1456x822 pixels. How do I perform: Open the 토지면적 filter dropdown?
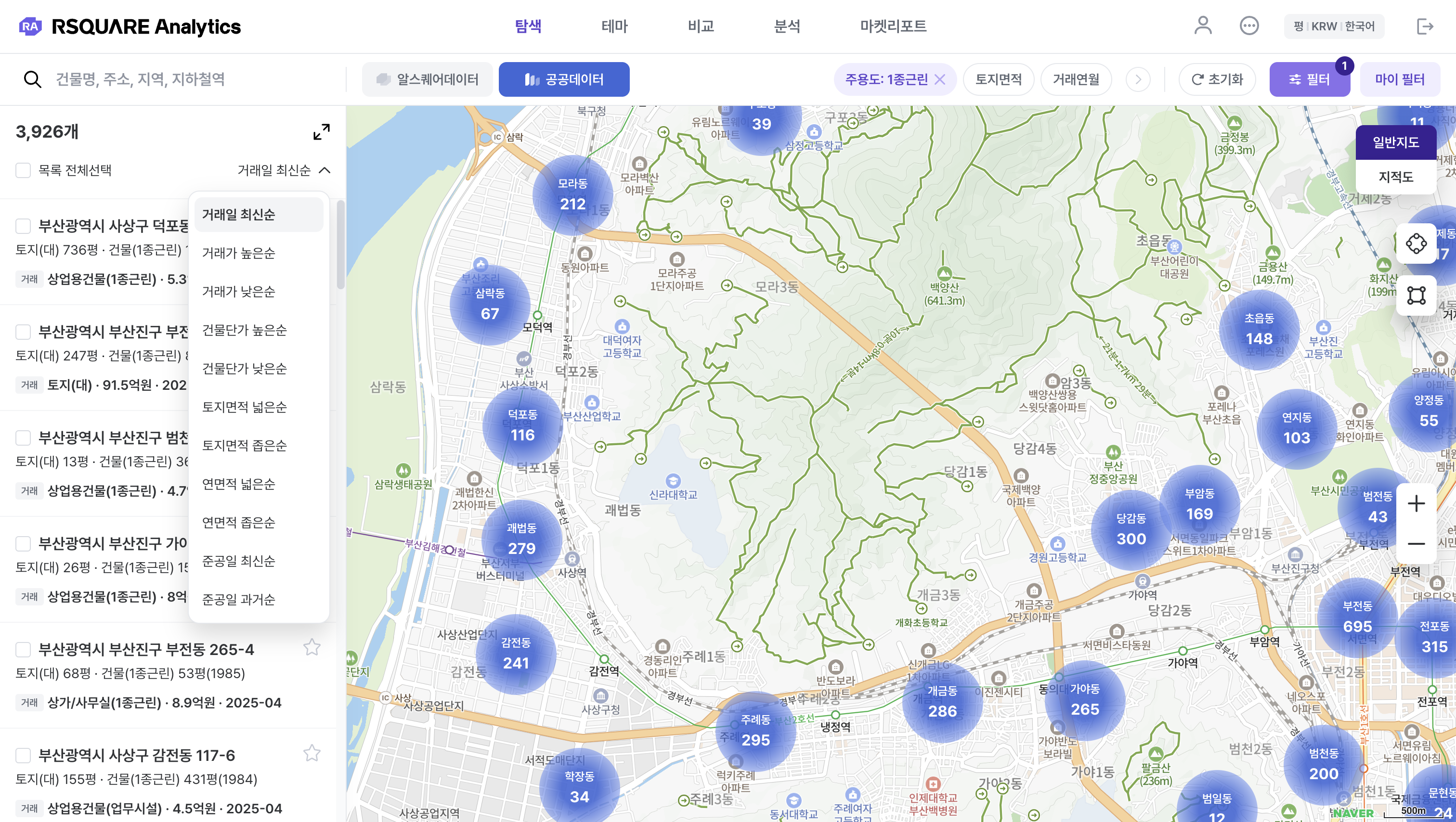[x=998, y=80]
